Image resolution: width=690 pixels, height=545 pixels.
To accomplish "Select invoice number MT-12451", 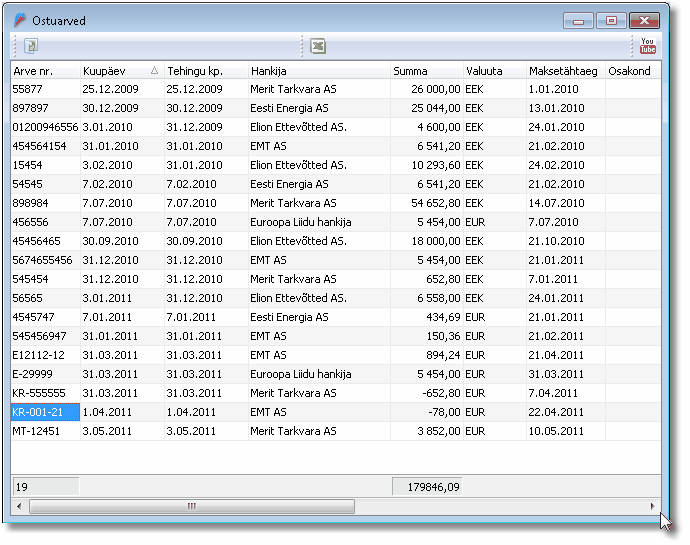I will coord(45,431).
